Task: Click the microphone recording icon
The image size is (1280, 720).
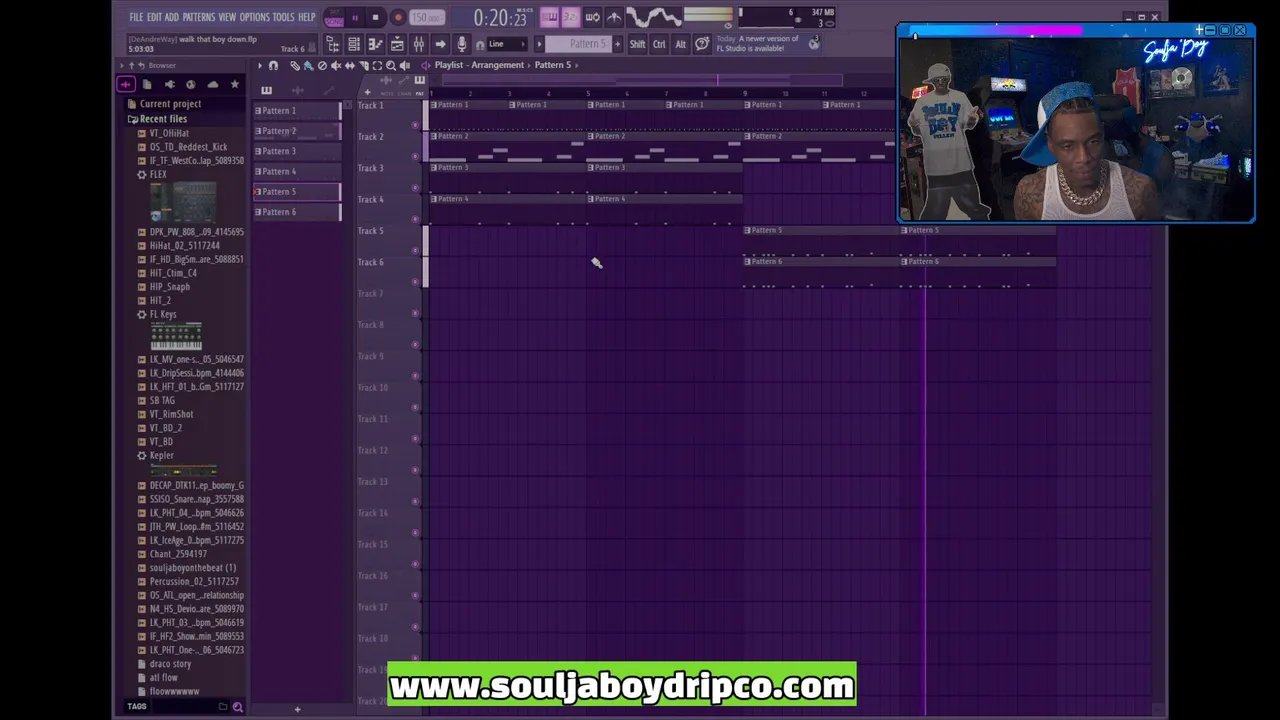Action: coord(461,44)
